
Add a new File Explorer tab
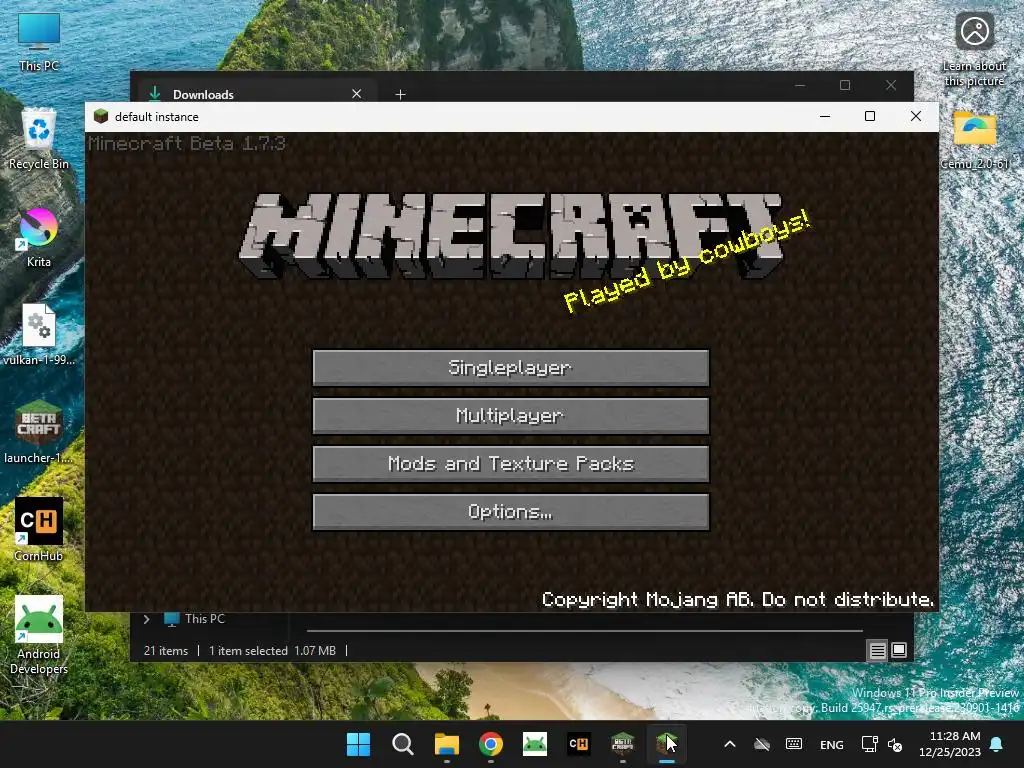[x=400, y=95]
